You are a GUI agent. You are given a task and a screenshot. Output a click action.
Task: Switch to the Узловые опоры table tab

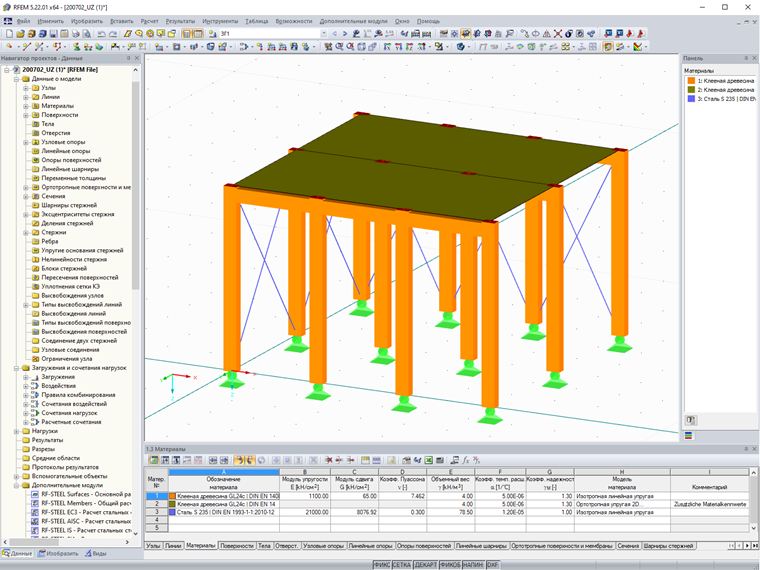(x=324, y=546)
